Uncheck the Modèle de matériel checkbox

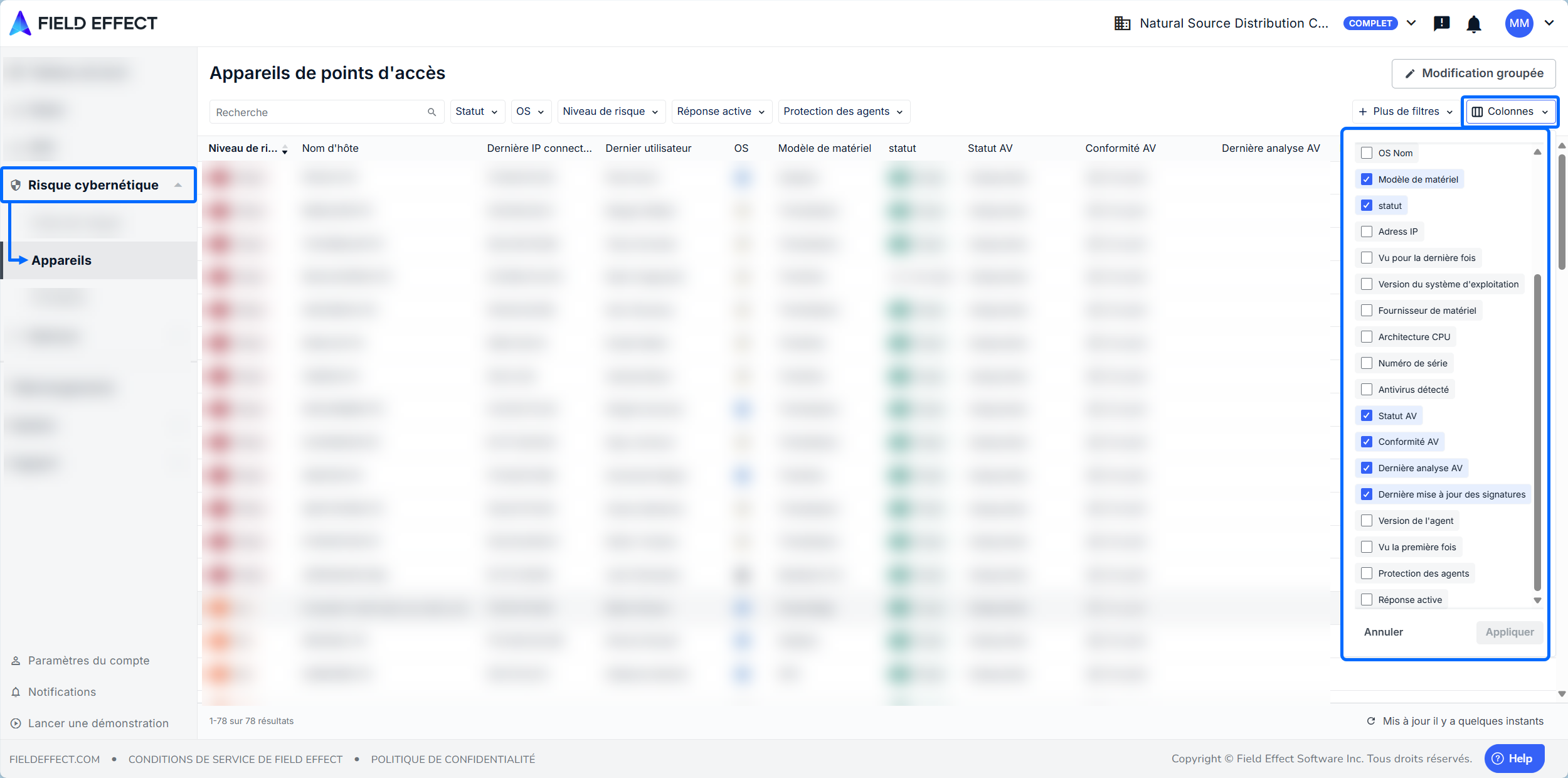(1367, 179)
